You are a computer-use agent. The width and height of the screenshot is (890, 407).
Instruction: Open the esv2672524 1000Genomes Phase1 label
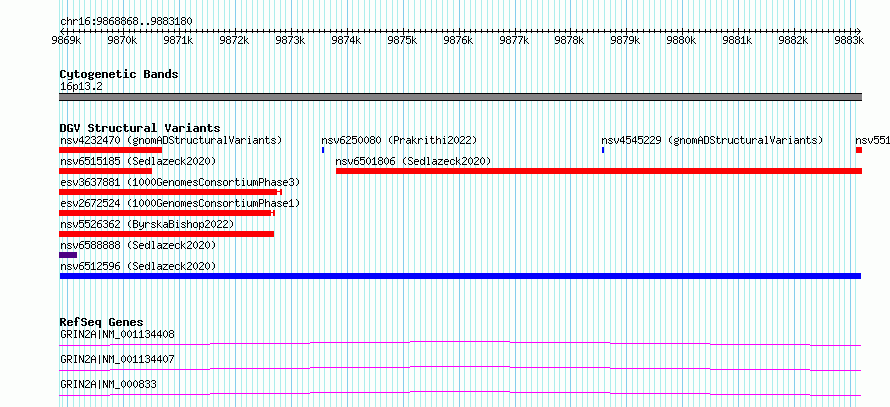pos(180,203)
